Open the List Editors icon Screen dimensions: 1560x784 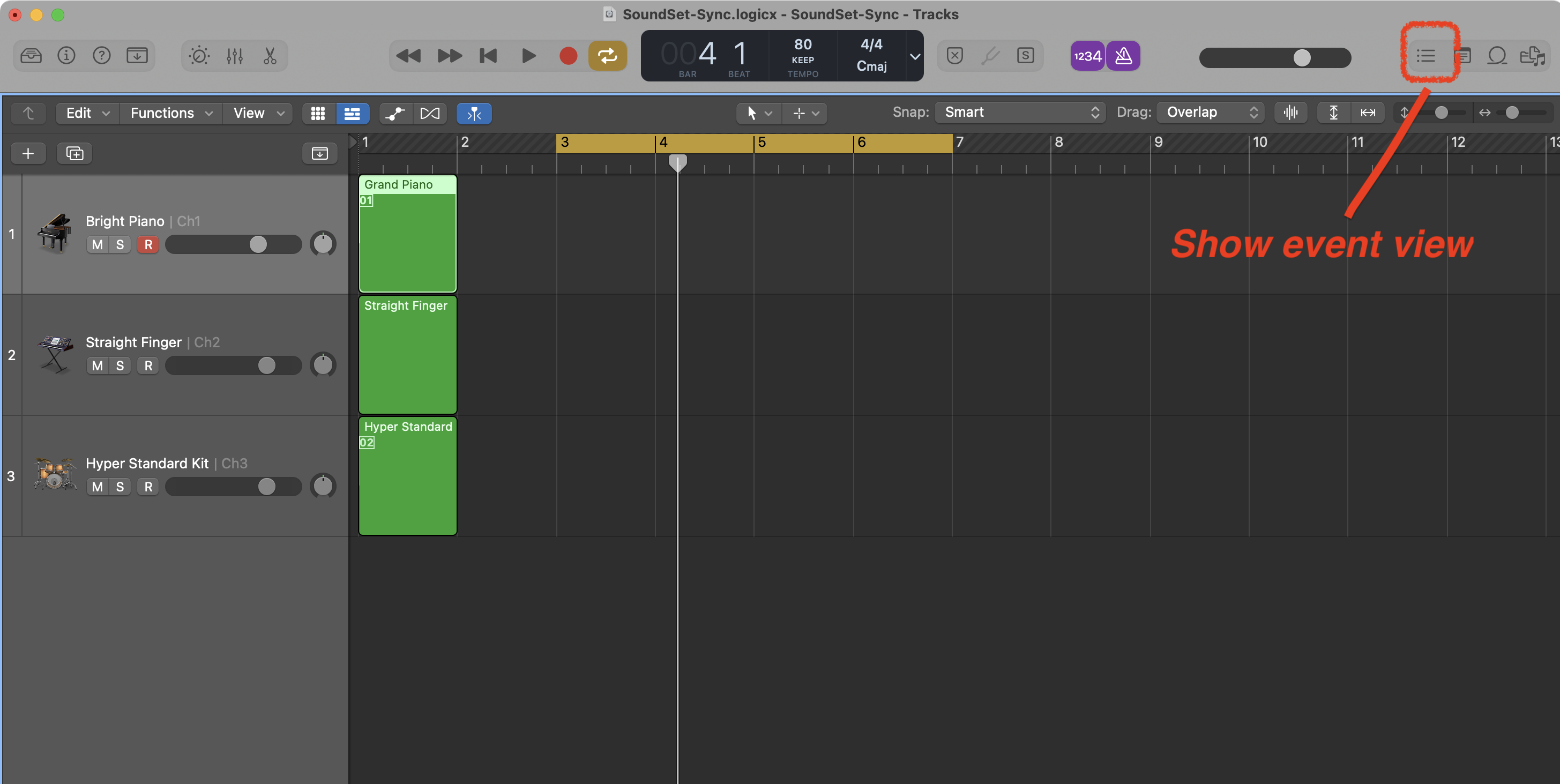pos(1426,56)
